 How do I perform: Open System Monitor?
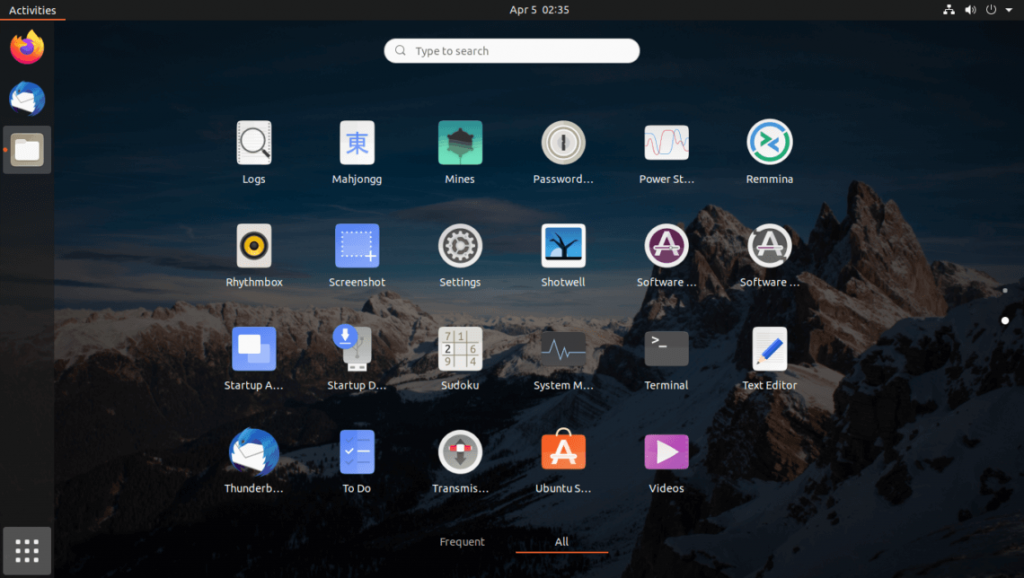(x=563, y=346)
